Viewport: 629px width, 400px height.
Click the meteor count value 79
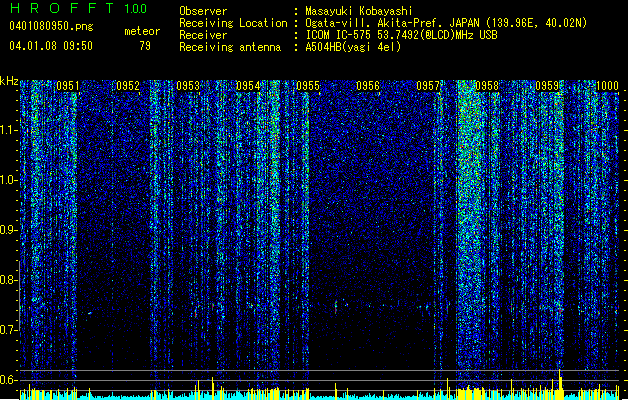pyautogui.click(x=145, y=46)
